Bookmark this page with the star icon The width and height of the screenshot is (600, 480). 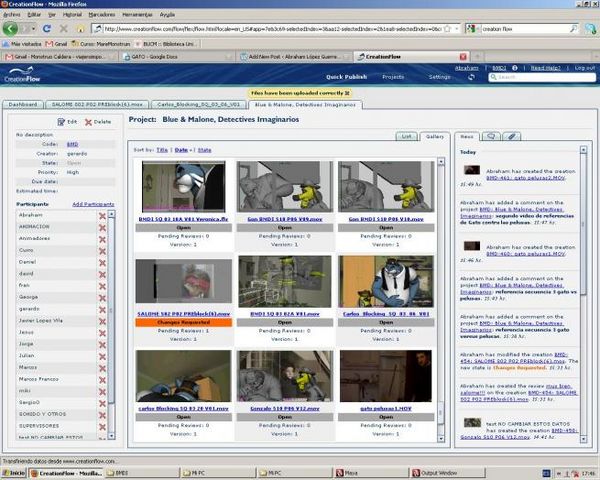[447, 29]
